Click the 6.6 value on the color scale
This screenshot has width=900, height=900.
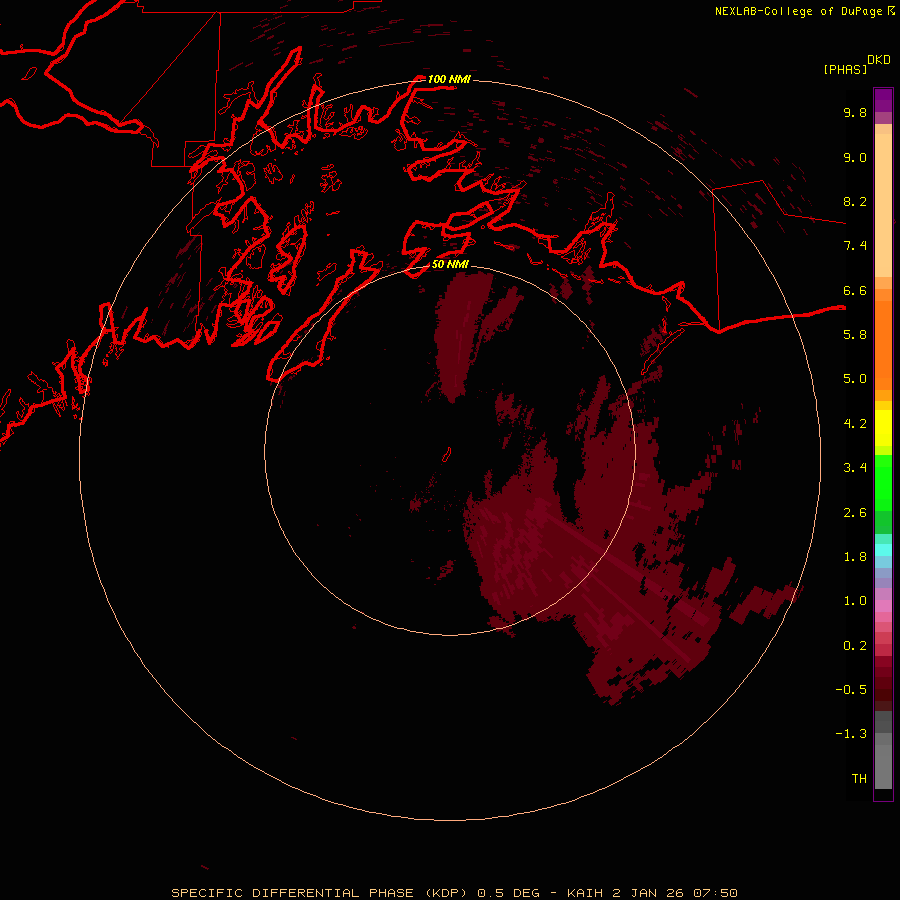click(855, 290)
